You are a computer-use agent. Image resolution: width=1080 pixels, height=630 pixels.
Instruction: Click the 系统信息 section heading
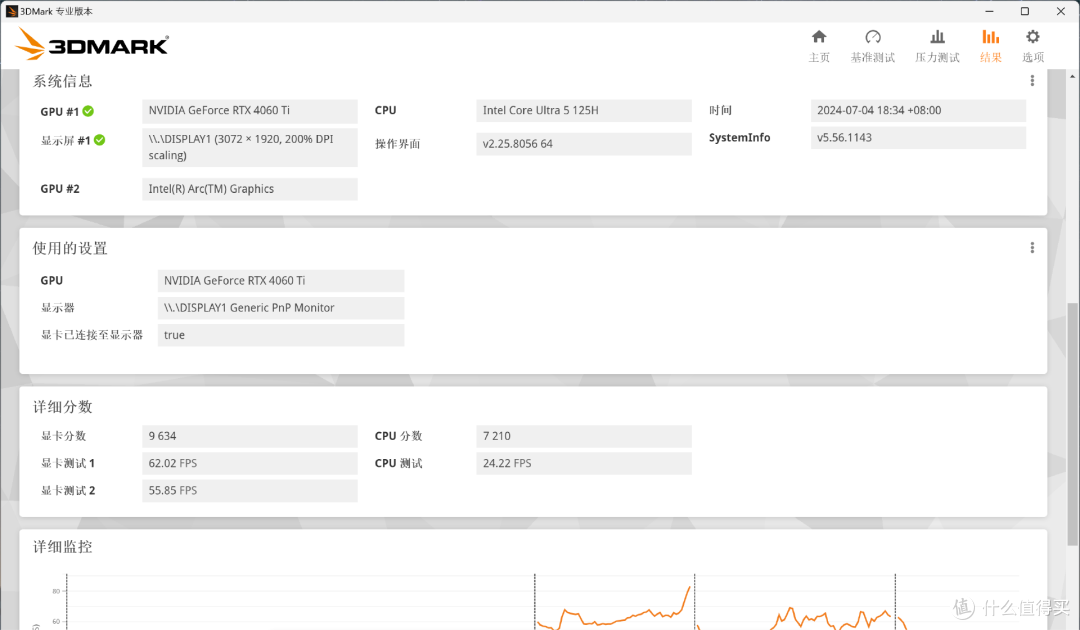(63, 81)
